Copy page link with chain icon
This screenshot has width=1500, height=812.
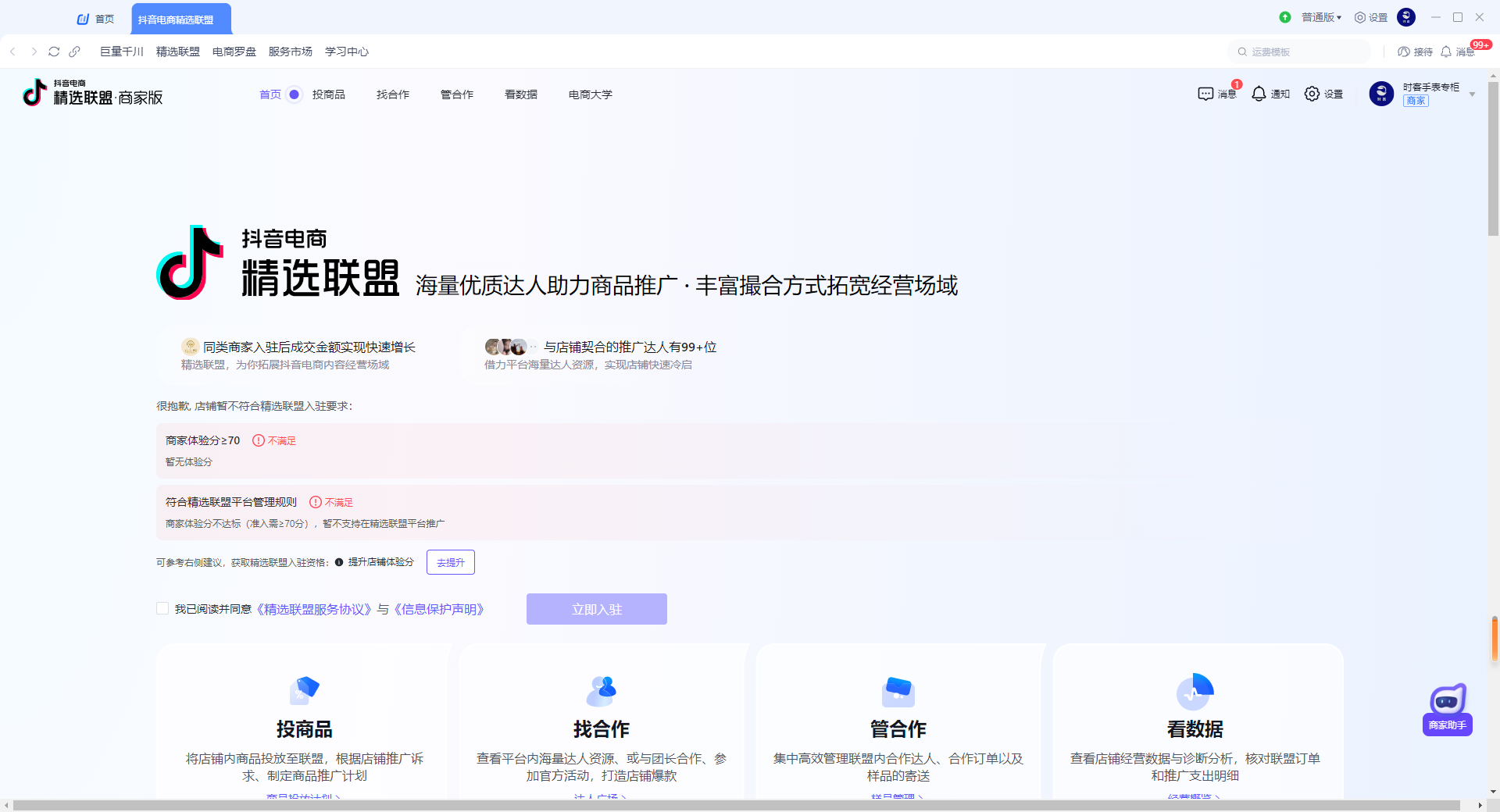(75, 52)
